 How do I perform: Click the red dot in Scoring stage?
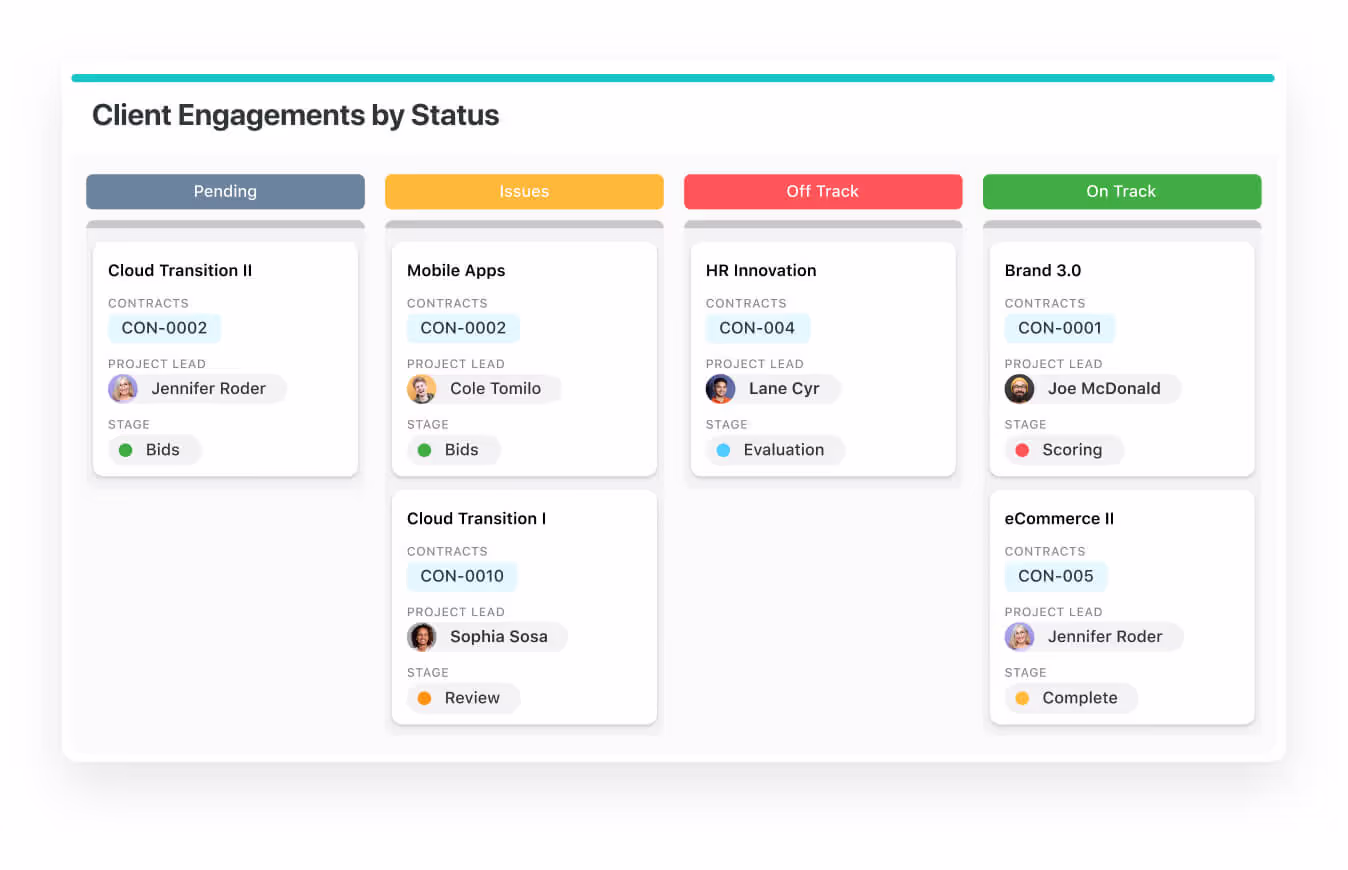click(1022, 450)
